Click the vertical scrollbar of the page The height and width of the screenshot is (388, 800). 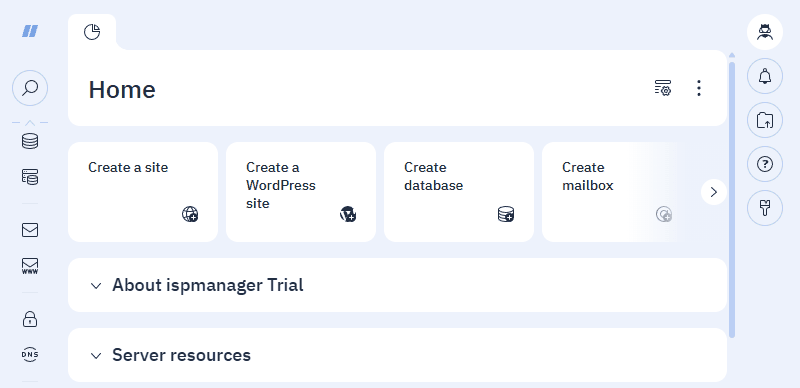(732, 199)
